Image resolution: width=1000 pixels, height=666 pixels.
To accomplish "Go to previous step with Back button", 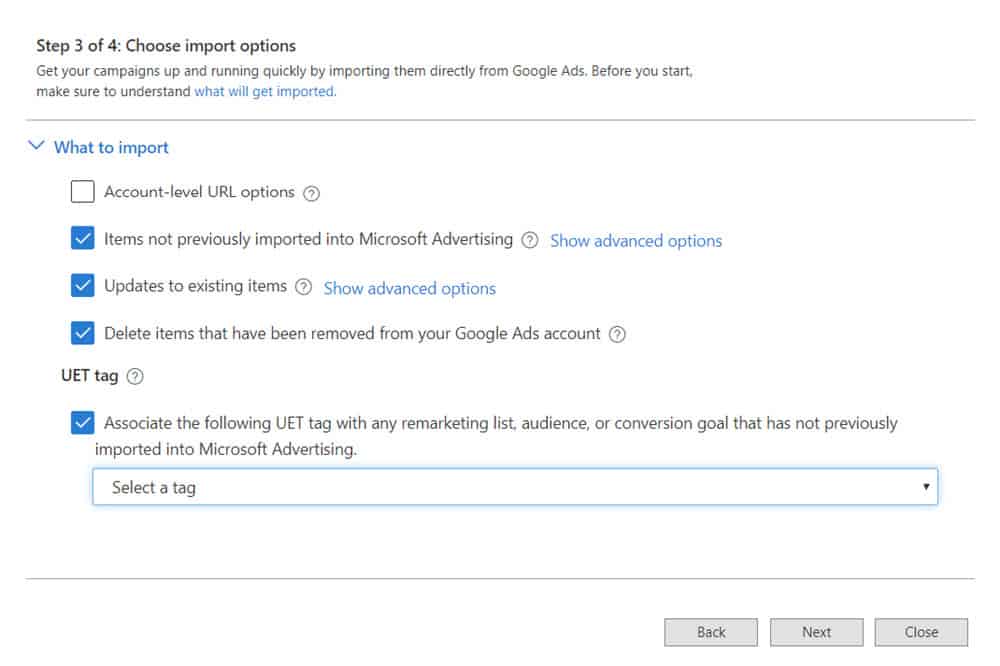I will [711, 632].
